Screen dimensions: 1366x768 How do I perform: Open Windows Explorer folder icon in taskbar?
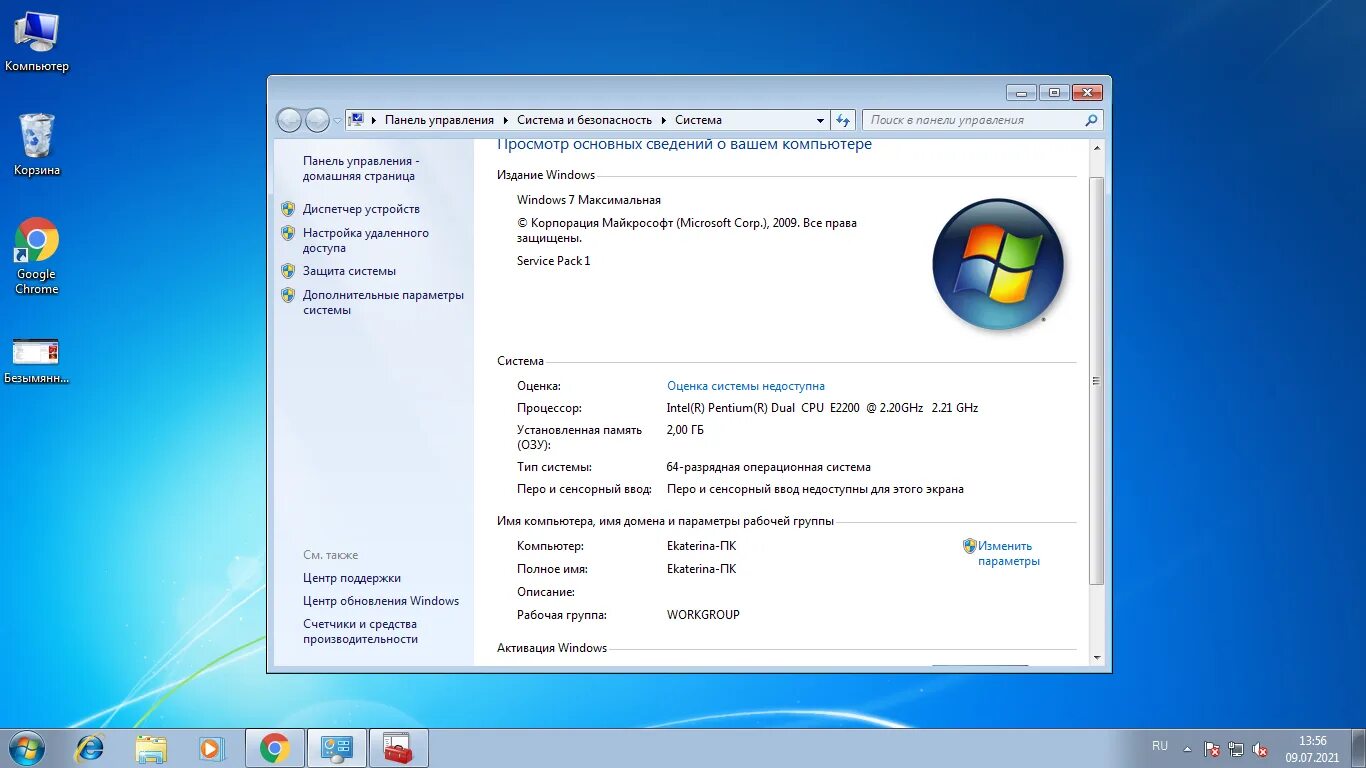[151, 748]
